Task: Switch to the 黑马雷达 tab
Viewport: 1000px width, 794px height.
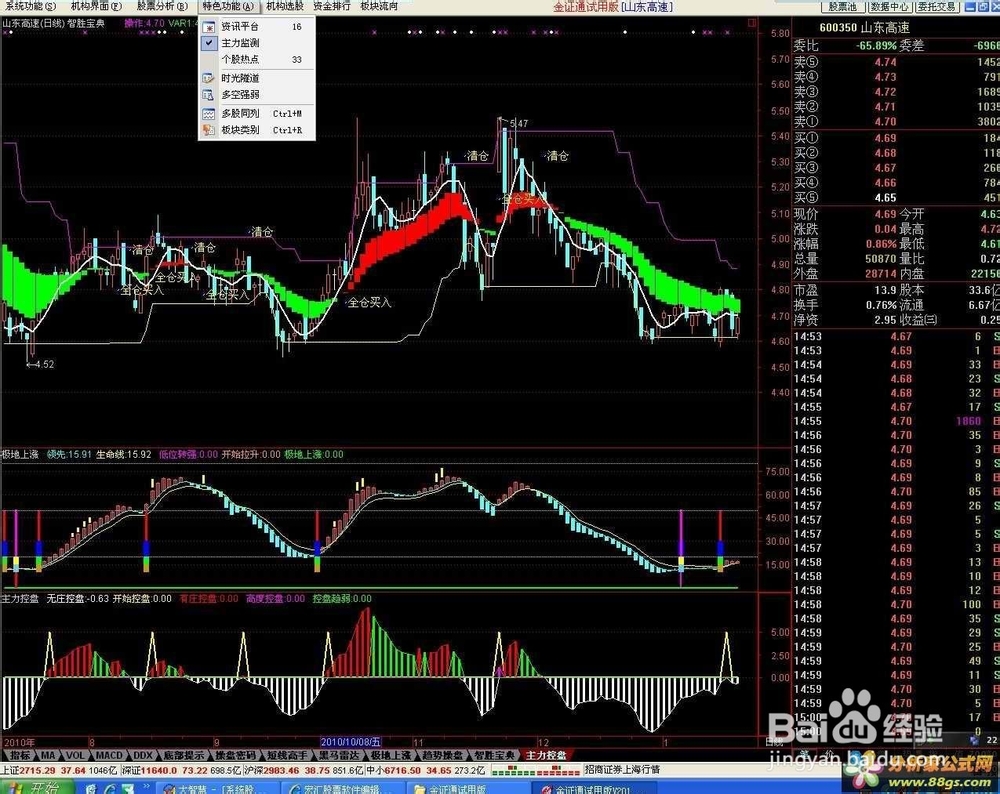Action: click(x=339, y=755)
